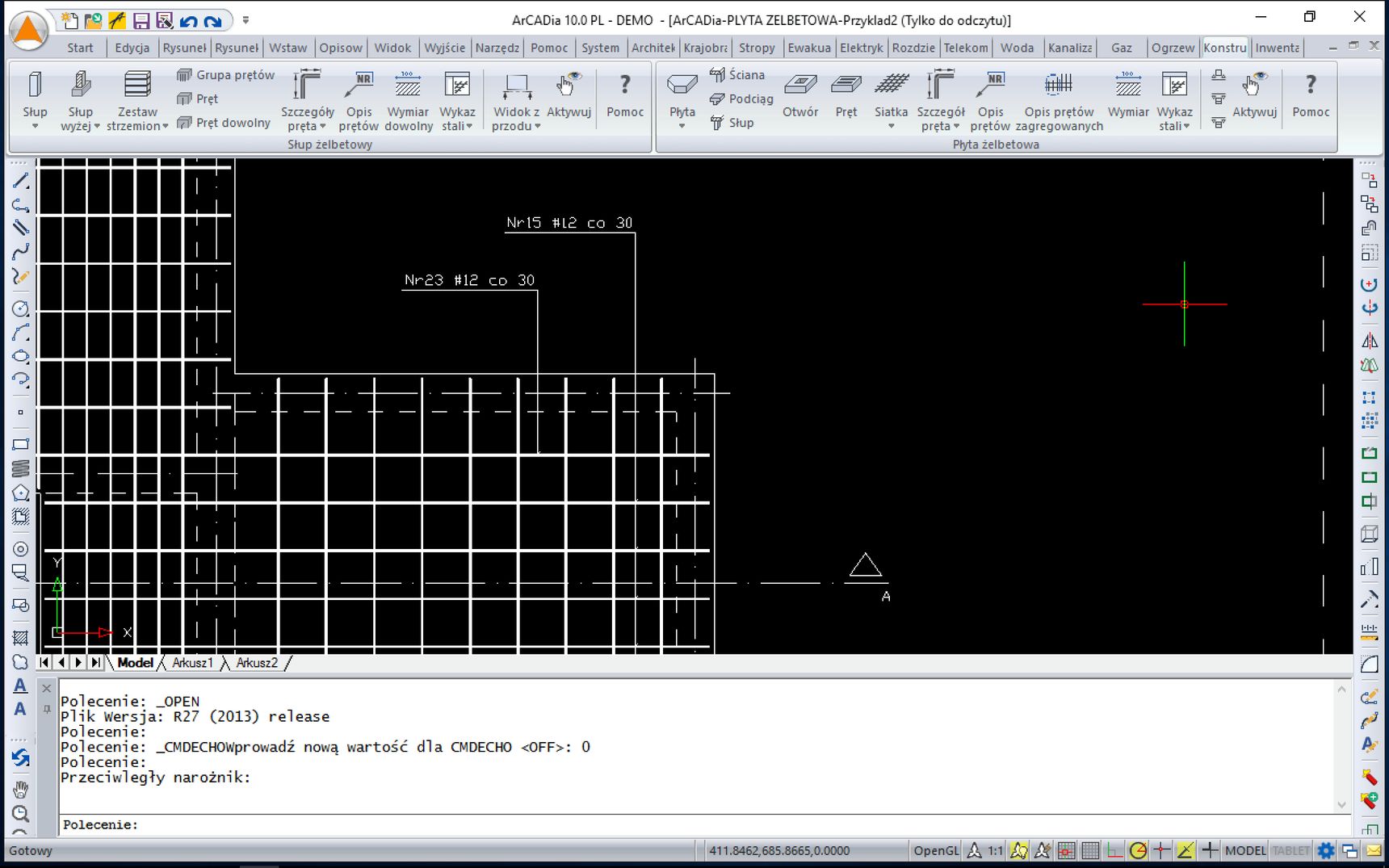Toggle ortho mode in status bar
The width and height of the screenshot is (1389, 868).
click(x=1114, y=850)
